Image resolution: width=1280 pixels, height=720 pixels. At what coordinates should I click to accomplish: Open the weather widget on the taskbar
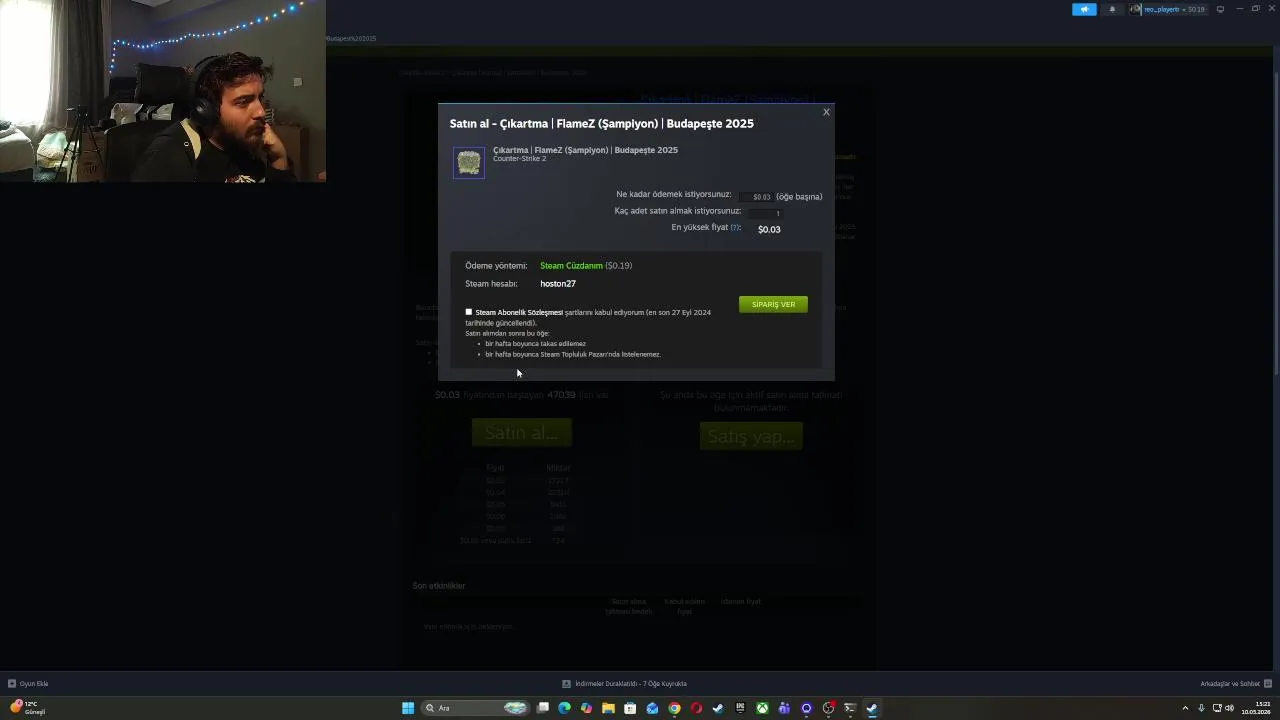(x=28, y=708)
